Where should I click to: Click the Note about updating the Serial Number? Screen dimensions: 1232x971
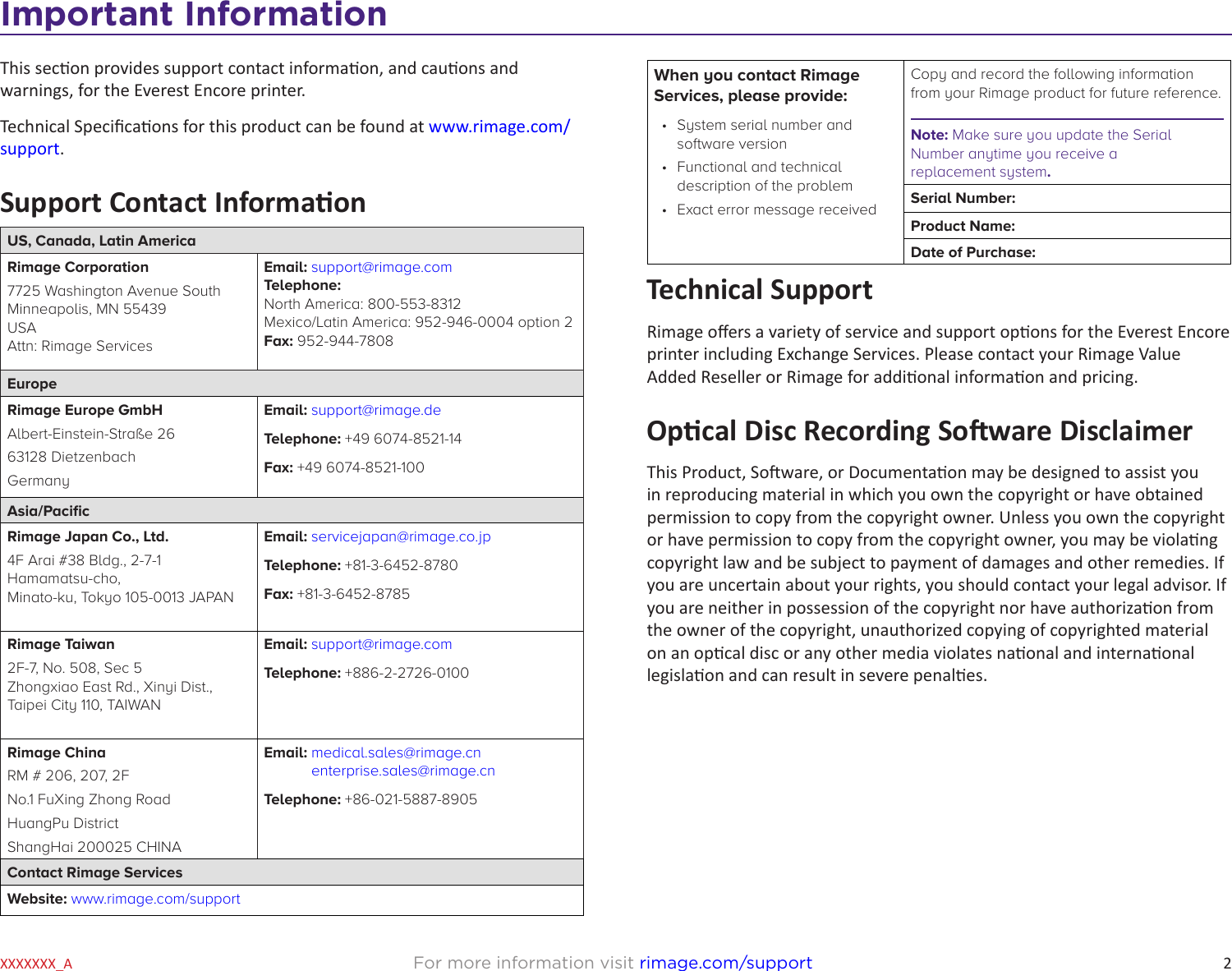pos(1041,154)
